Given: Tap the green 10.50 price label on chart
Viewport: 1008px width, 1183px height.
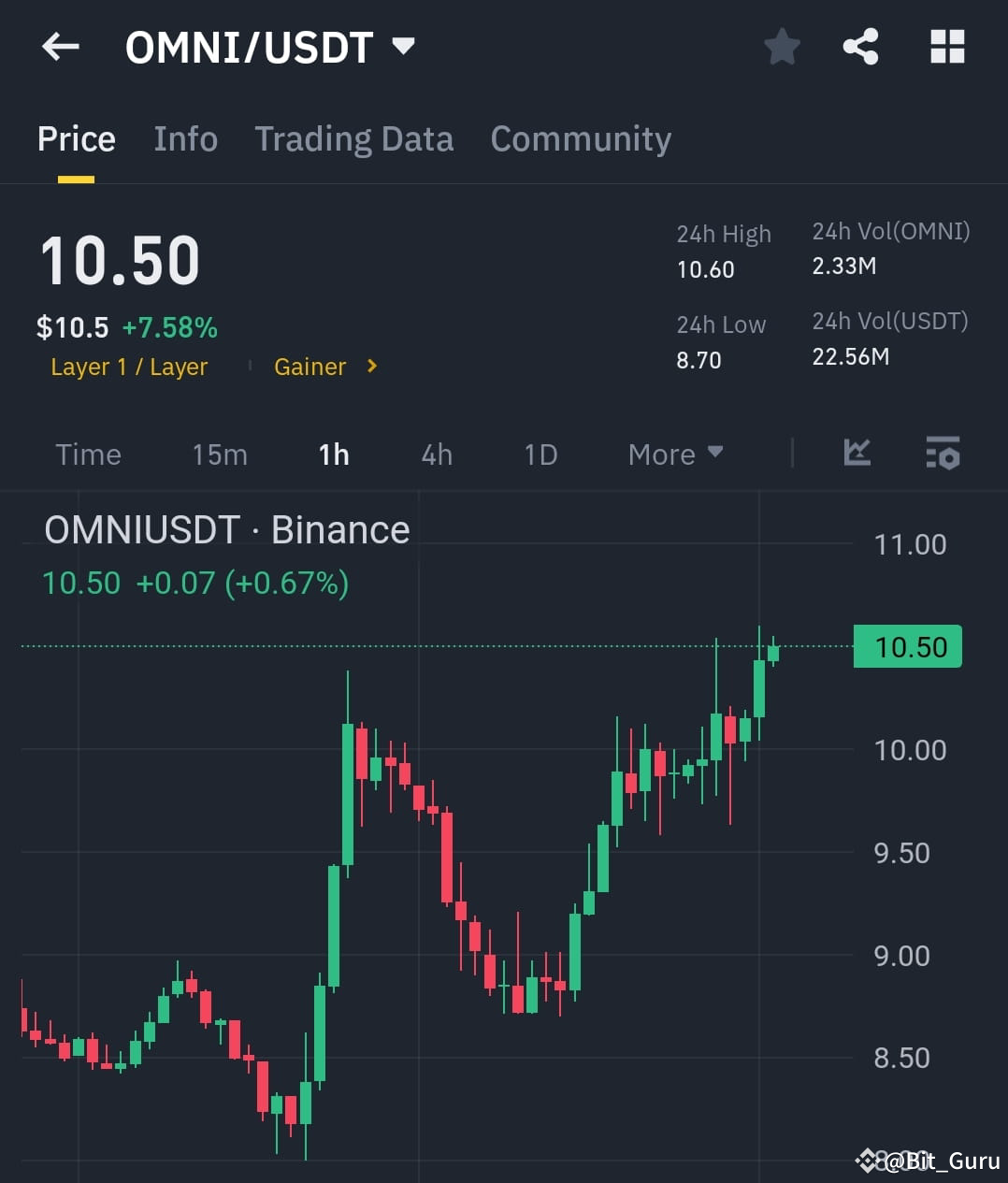Looking at the screenshot, I should 907,645.
